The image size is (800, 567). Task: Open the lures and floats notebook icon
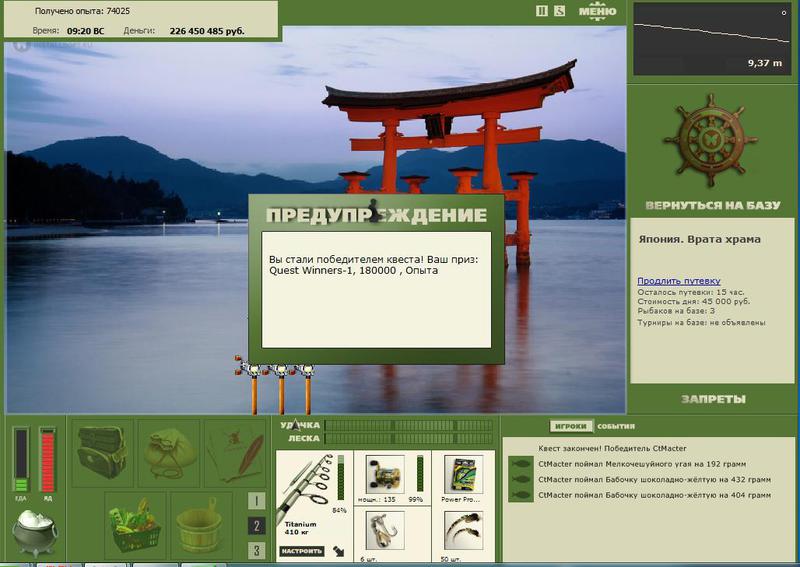coord(235,453)
